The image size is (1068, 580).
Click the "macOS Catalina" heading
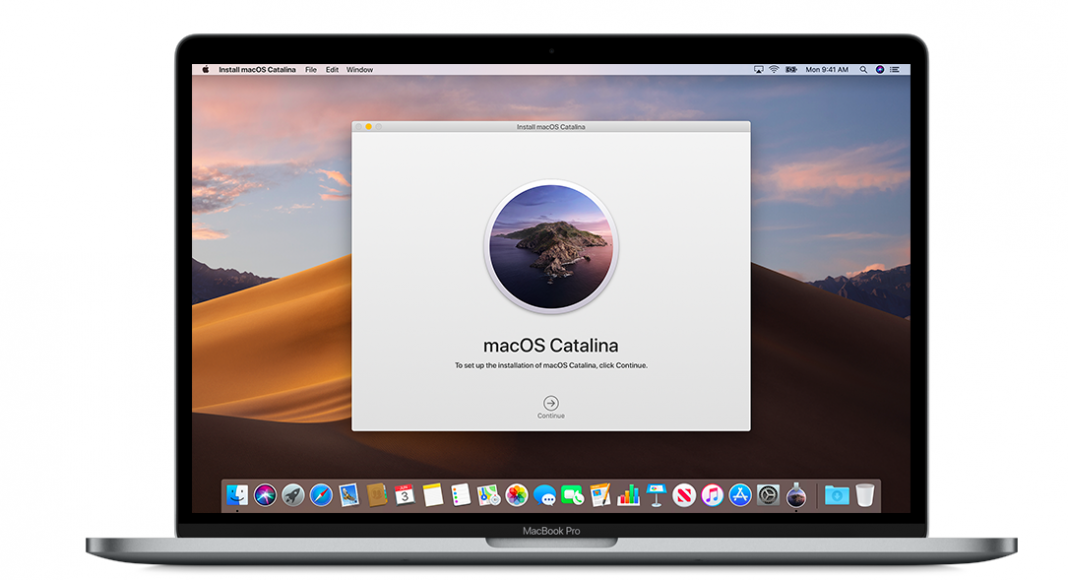[x=551, y=345]
